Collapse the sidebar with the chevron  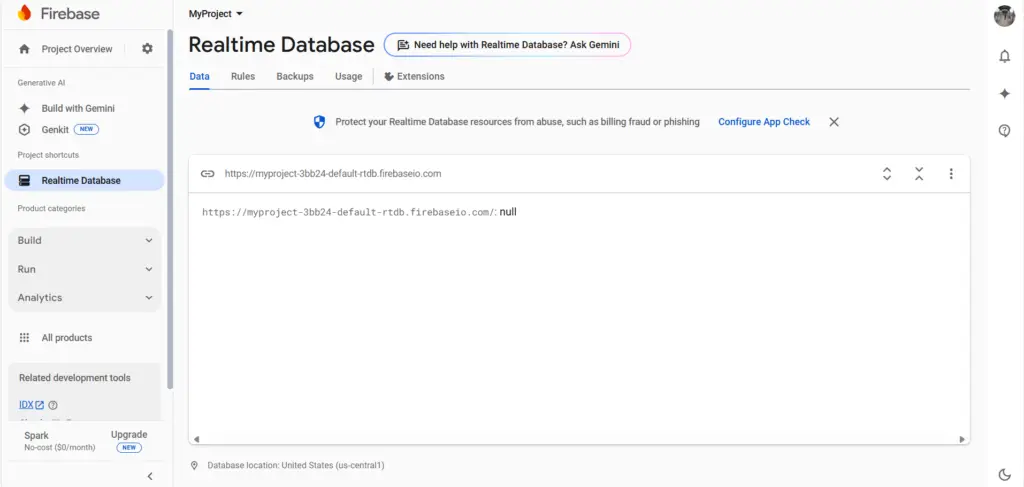point(150,476)
